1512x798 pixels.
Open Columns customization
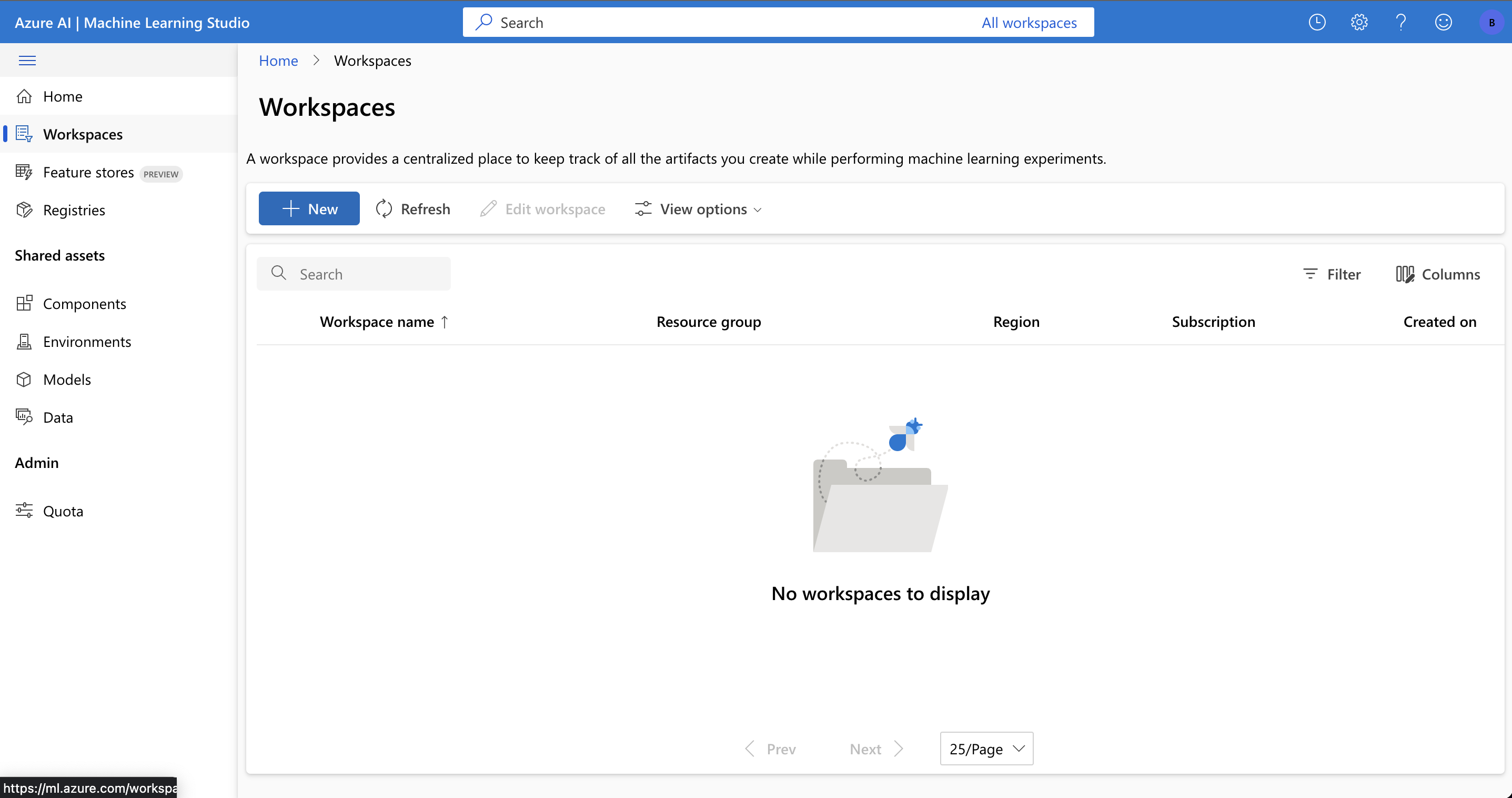pyautogui.click(x=1437, y=274)
